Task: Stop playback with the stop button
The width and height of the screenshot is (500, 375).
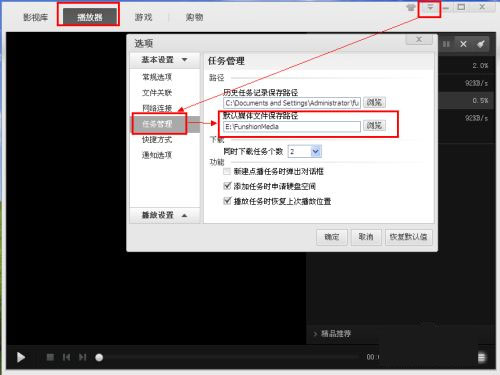Action: tap(50, 357)
